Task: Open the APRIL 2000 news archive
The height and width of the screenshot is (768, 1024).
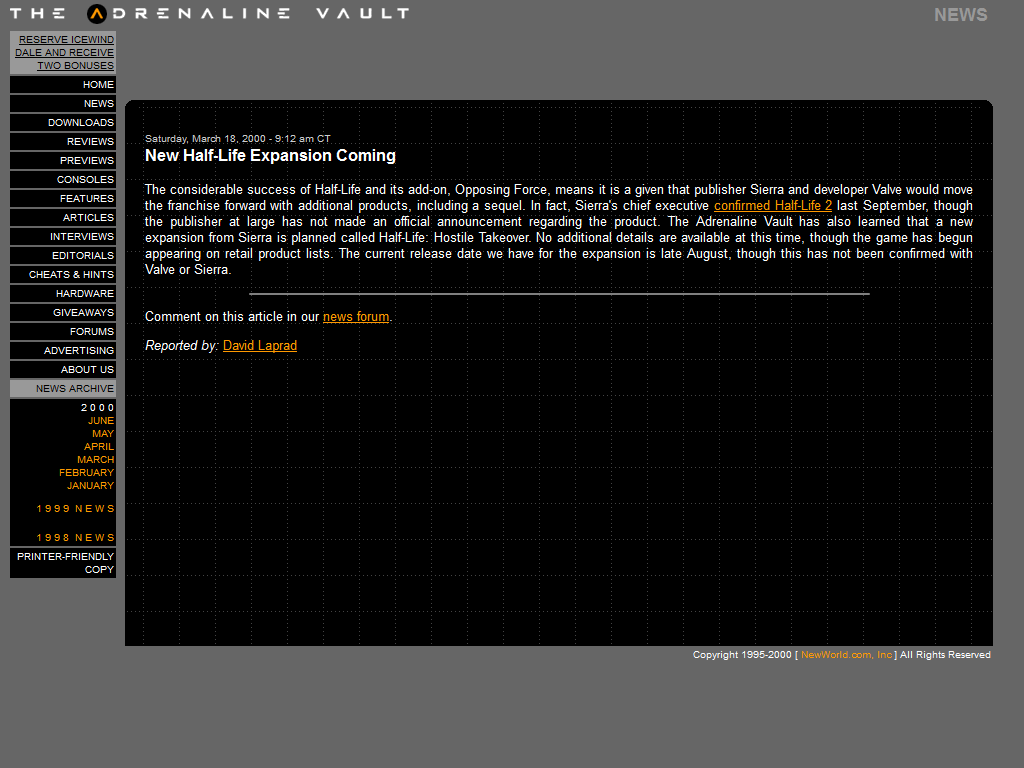Action: [x=99, y=447]
